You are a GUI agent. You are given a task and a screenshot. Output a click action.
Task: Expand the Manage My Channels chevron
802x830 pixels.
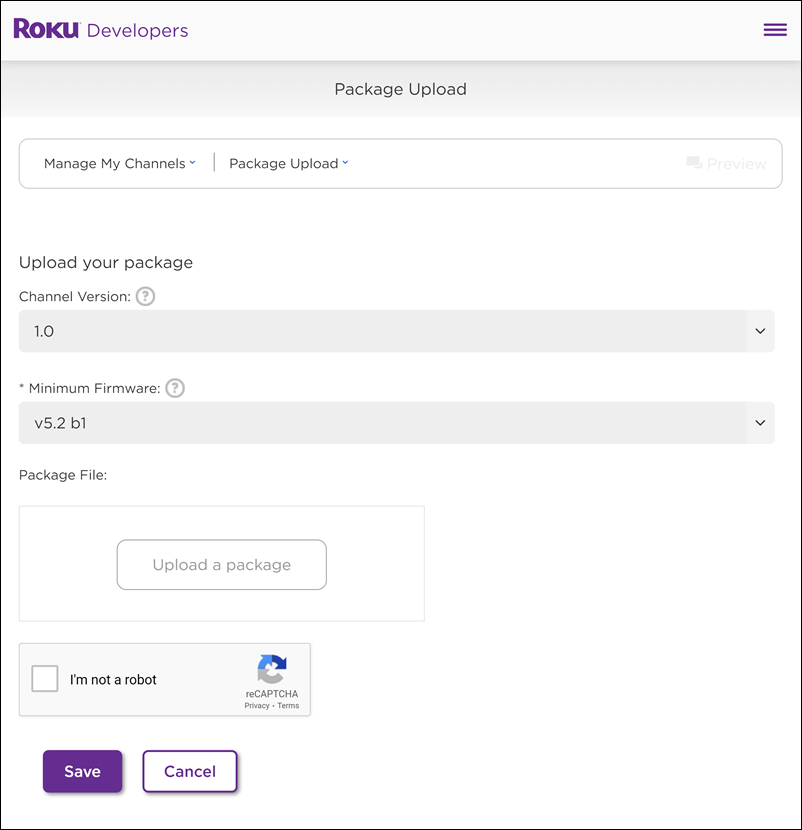click(x=194, y=163)
